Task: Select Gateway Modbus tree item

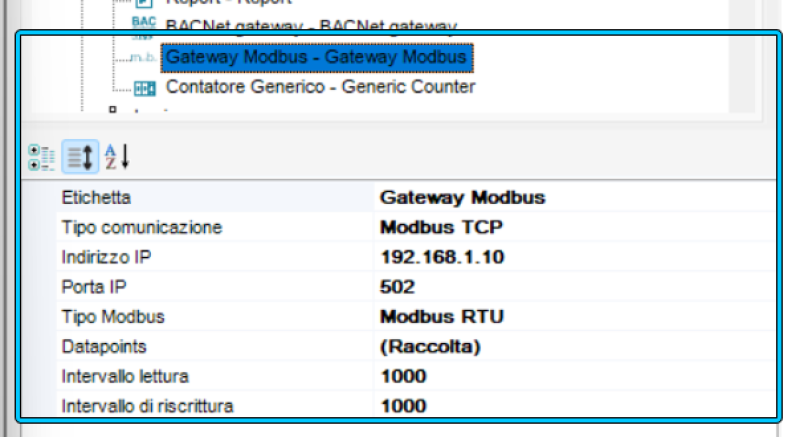Action: 317,57
